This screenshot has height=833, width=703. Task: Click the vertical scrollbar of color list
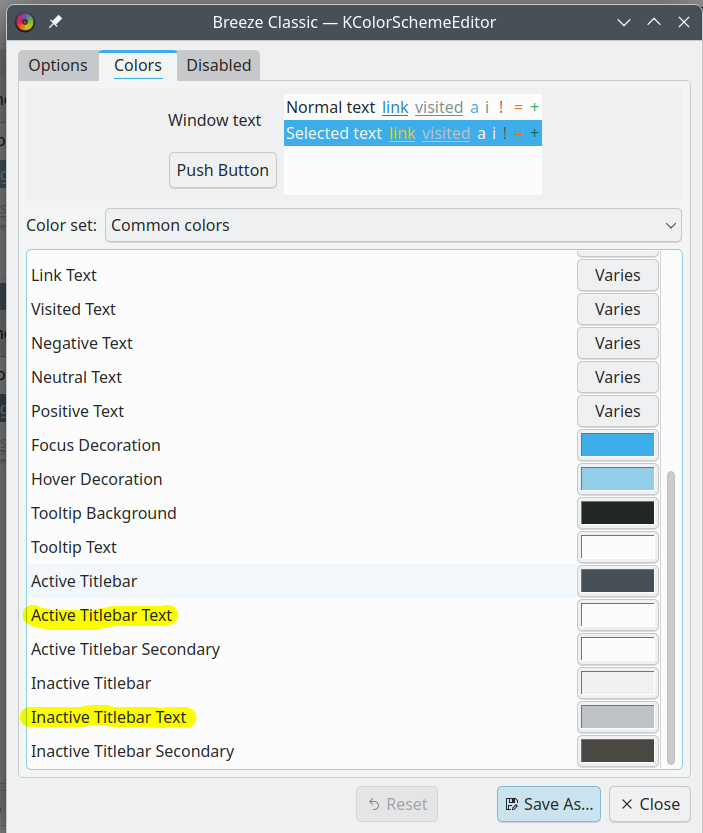(x=671, y=616)
